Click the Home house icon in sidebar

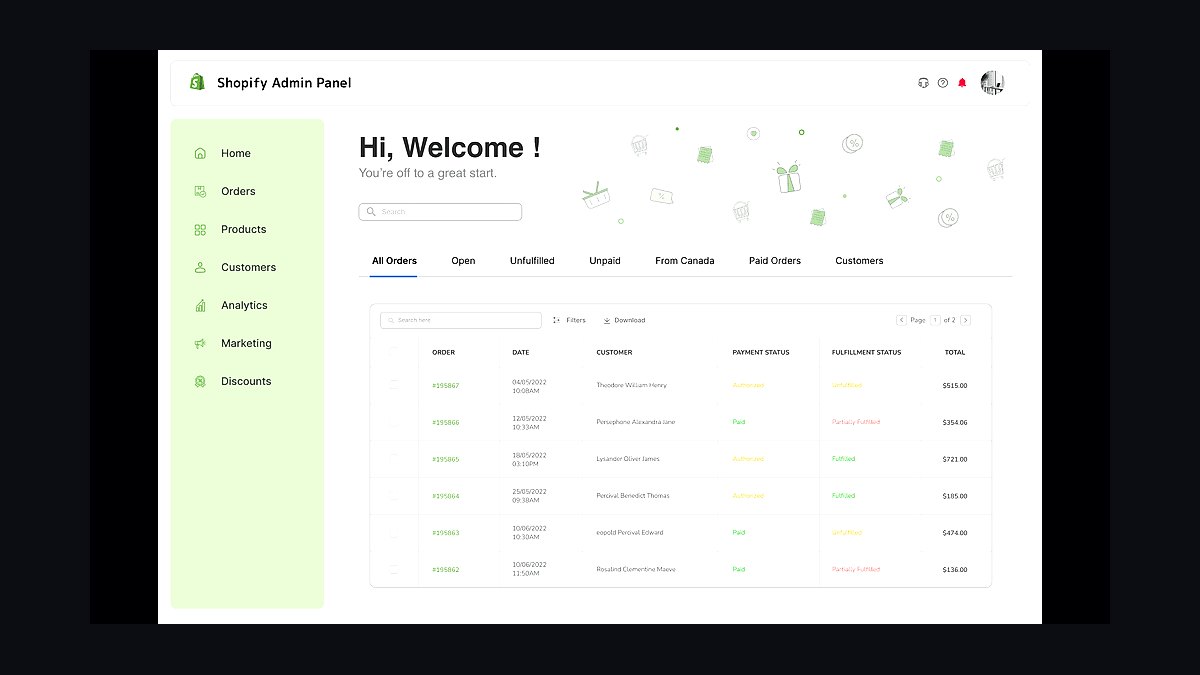coord(200,153)
